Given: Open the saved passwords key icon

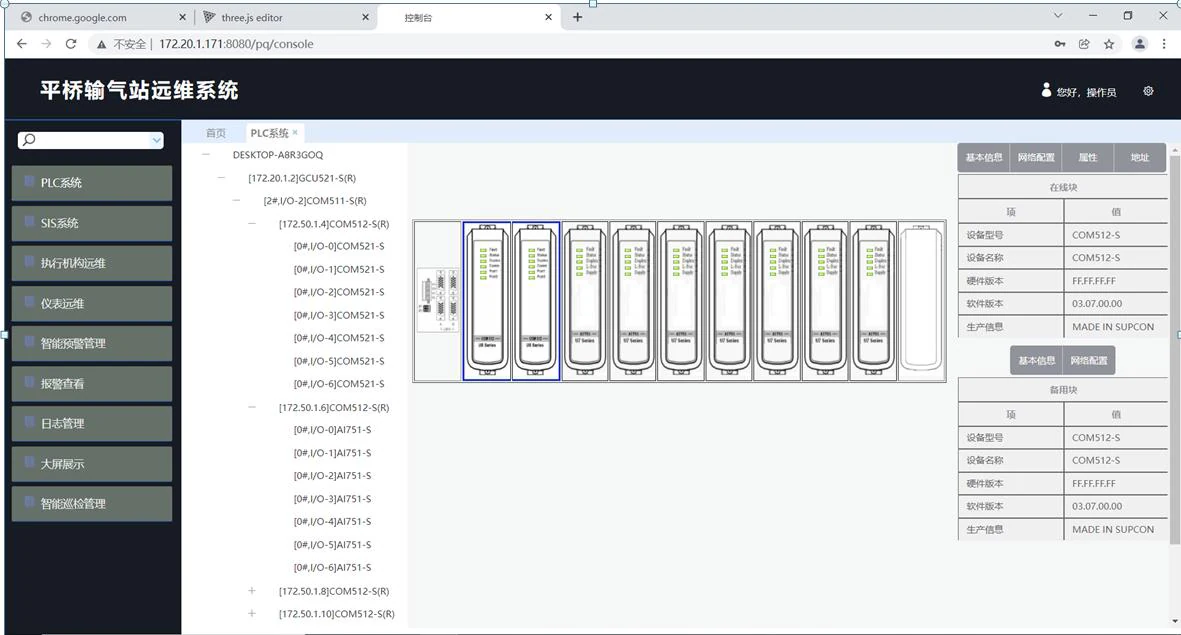Looking at the screenshot, I should click(1060, 44).
